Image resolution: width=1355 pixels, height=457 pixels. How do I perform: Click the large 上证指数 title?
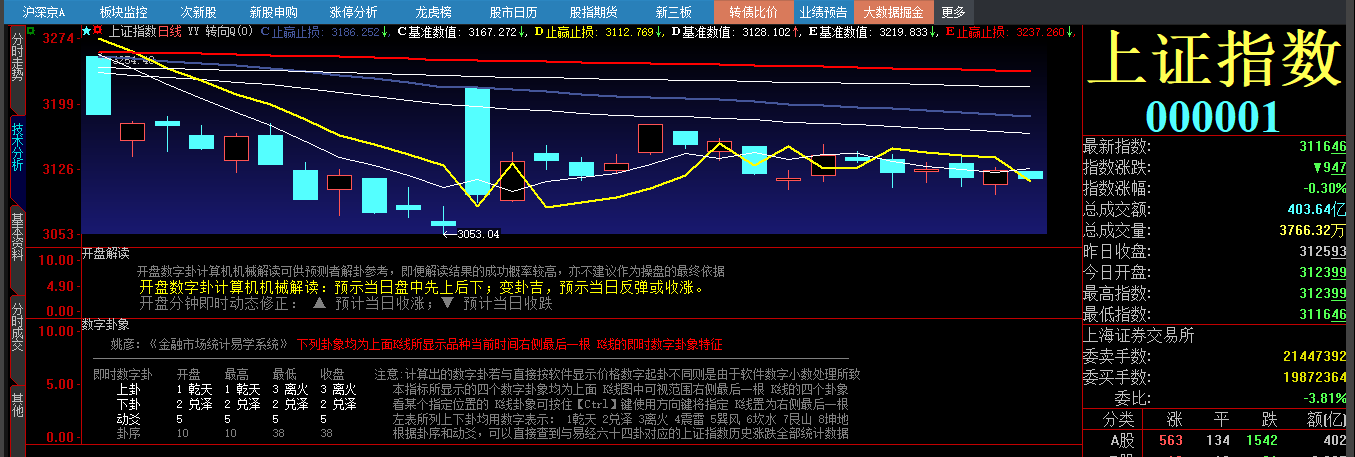1213,60
